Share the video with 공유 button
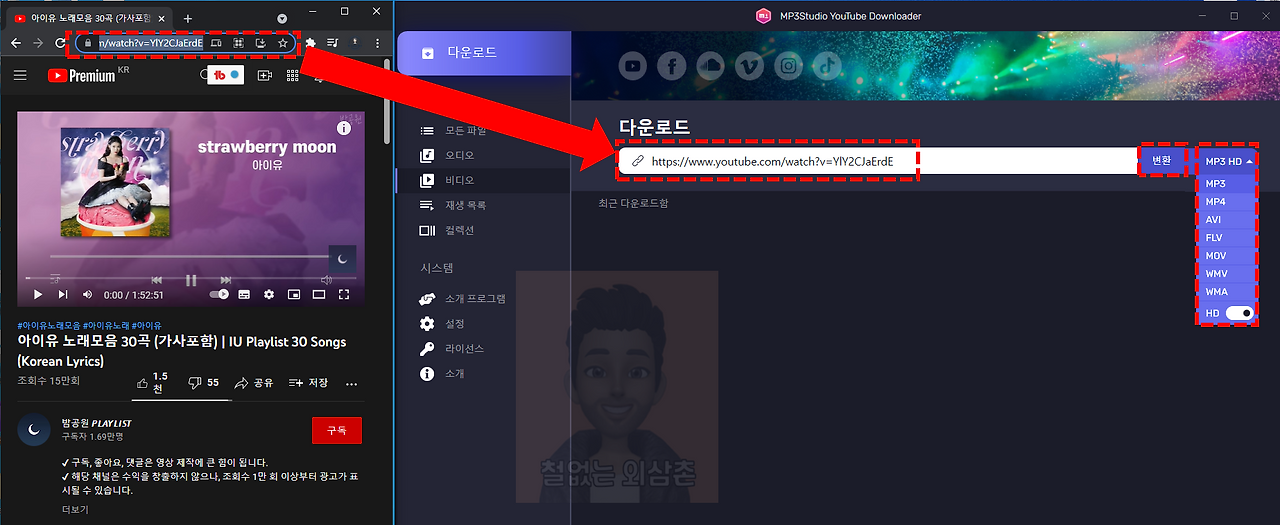Screen dimensions: 1280x525 (x=254, y=382)
